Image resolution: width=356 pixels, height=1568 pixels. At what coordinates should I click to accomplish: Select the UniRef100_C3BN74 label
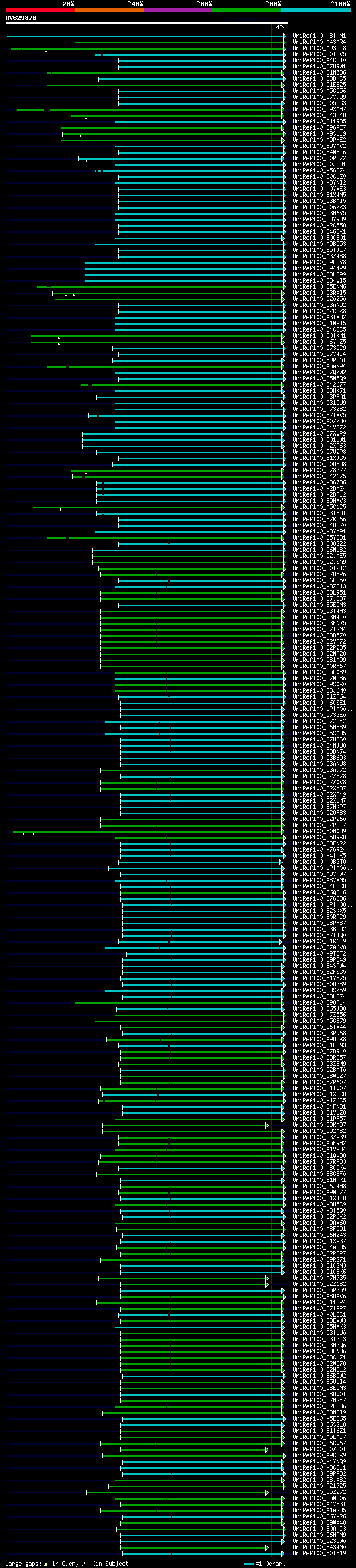point(319,751)
